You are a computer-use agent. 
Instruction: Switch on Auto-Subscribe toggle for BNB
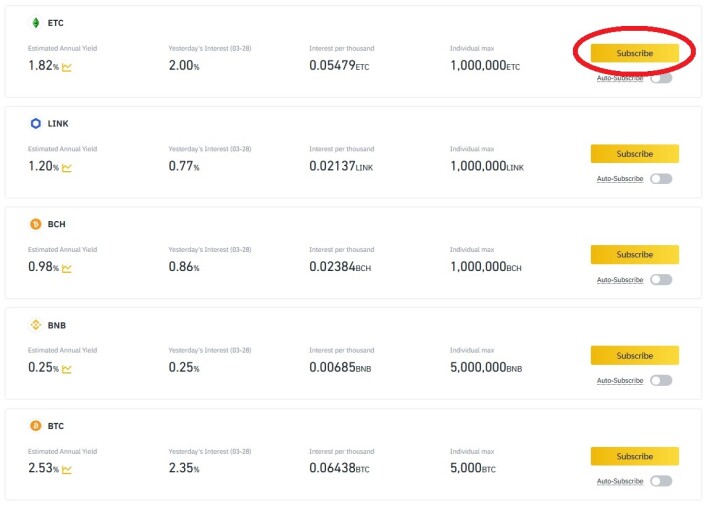point(661,380)
